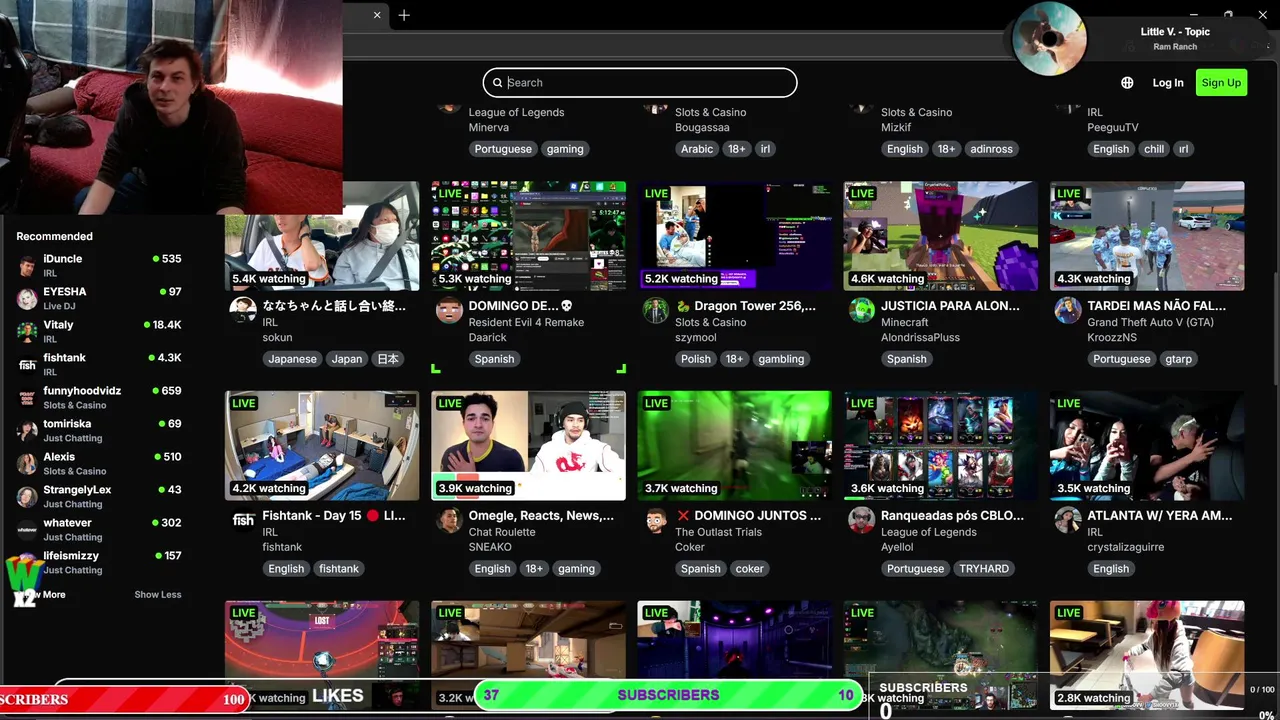Click Show Less in Recommended sidebar
This screenshot has height=720, width=1280.
[158, 594]
